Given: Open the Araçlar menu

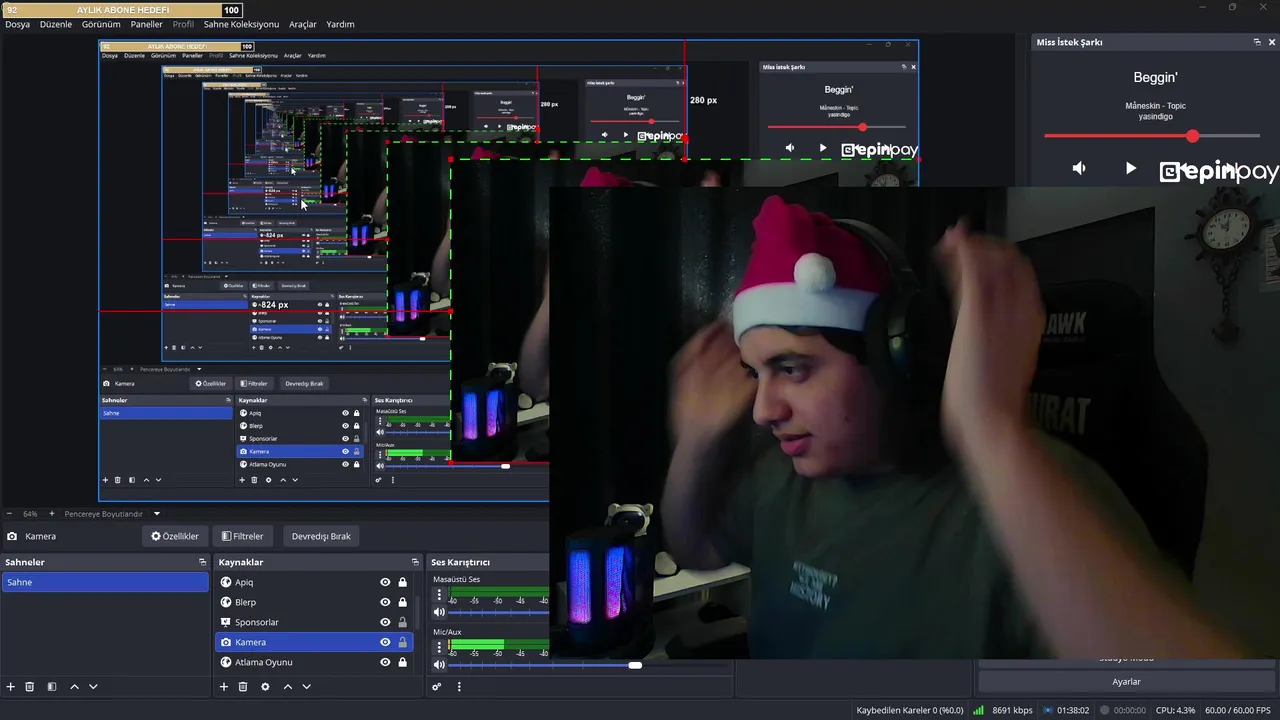Looking at the screenshot, I should pos(303,24).
